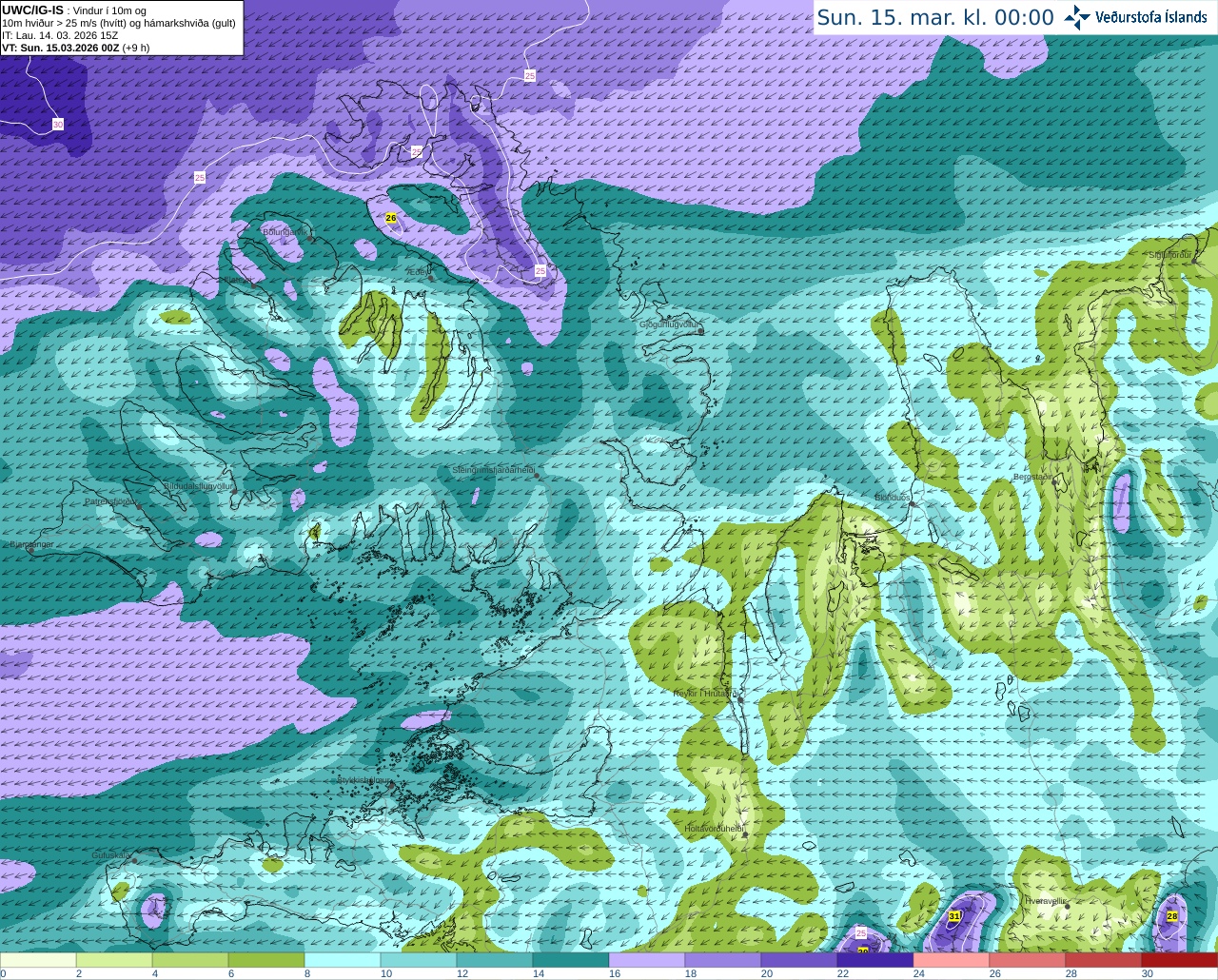Click the Gjögurflugvöllur station label
The image size is (1218, 980).
tap(669, 324)
